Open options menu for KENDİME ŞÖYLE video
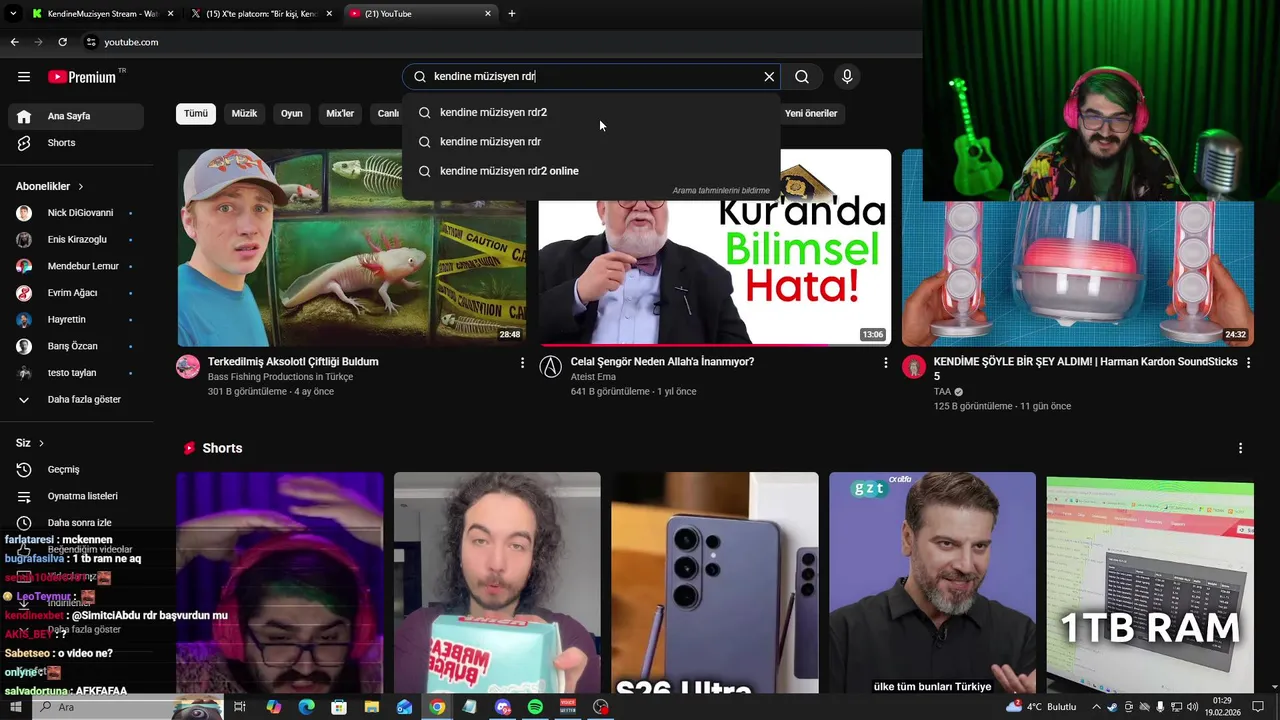Screen dimensions: 1280x720 [x=1248, y=363]
